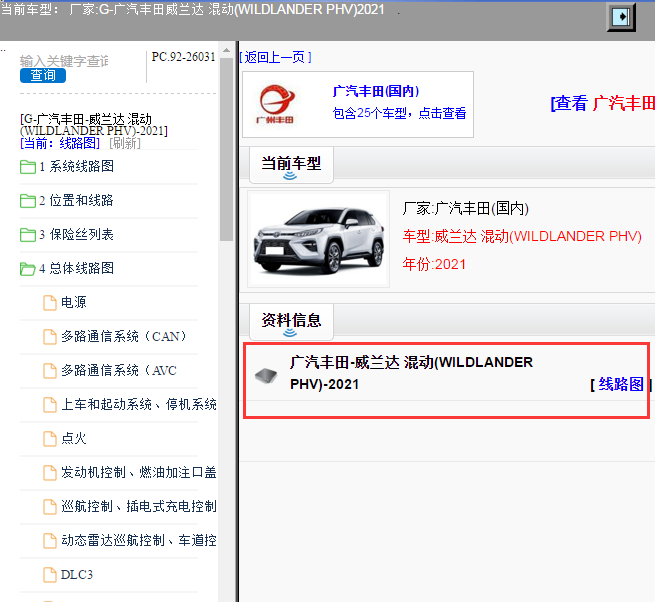Viewport: 655px width, 602px height.
Task: Click the 年份:2021 text
Action: [434, 264]
